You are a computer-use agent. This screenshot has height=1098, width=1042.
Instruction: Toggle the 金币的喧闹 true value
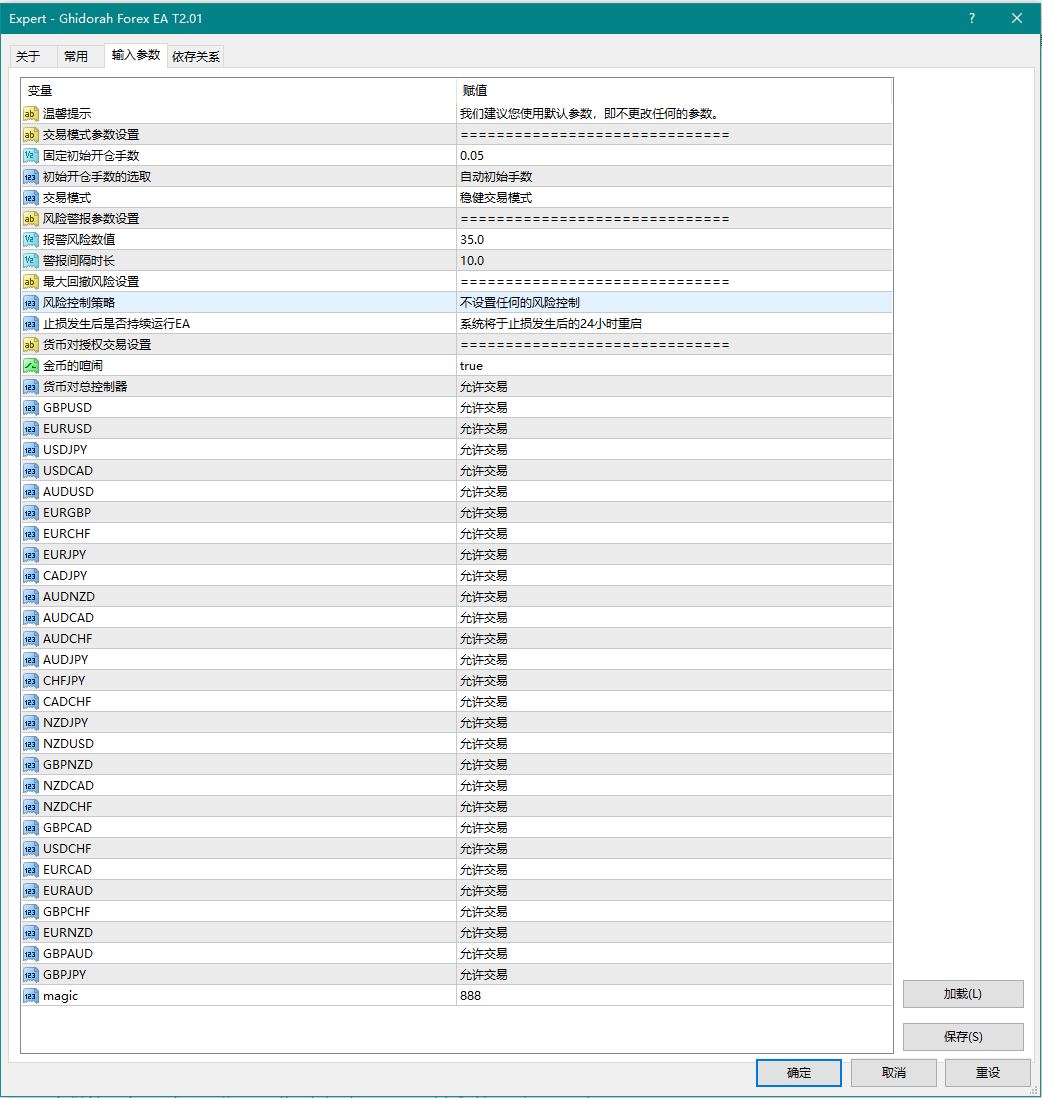(x=472, y=366)
